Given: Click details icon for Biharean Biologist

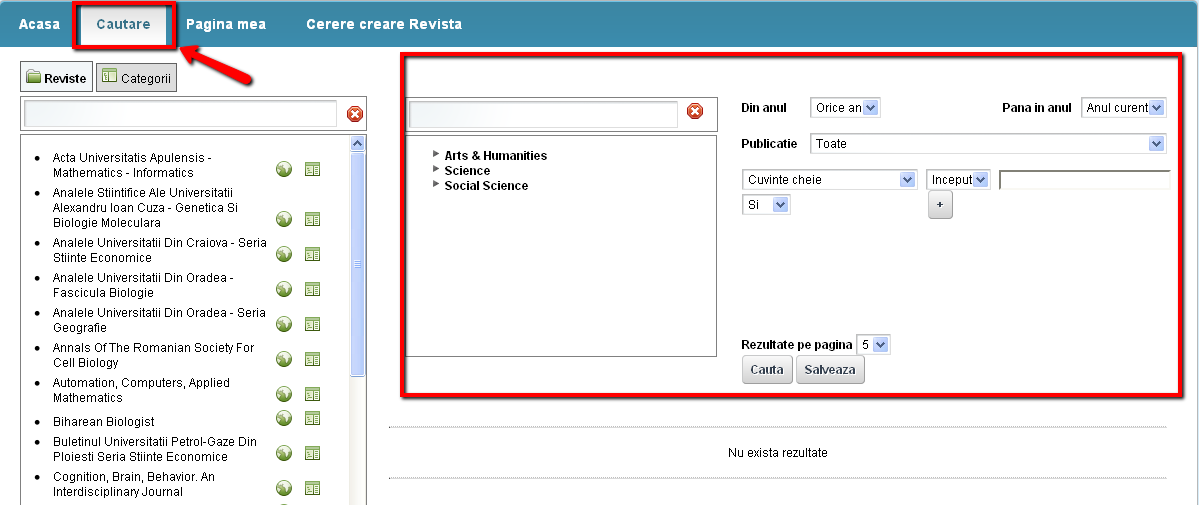Looking at the screenshot, I should 312,418.
